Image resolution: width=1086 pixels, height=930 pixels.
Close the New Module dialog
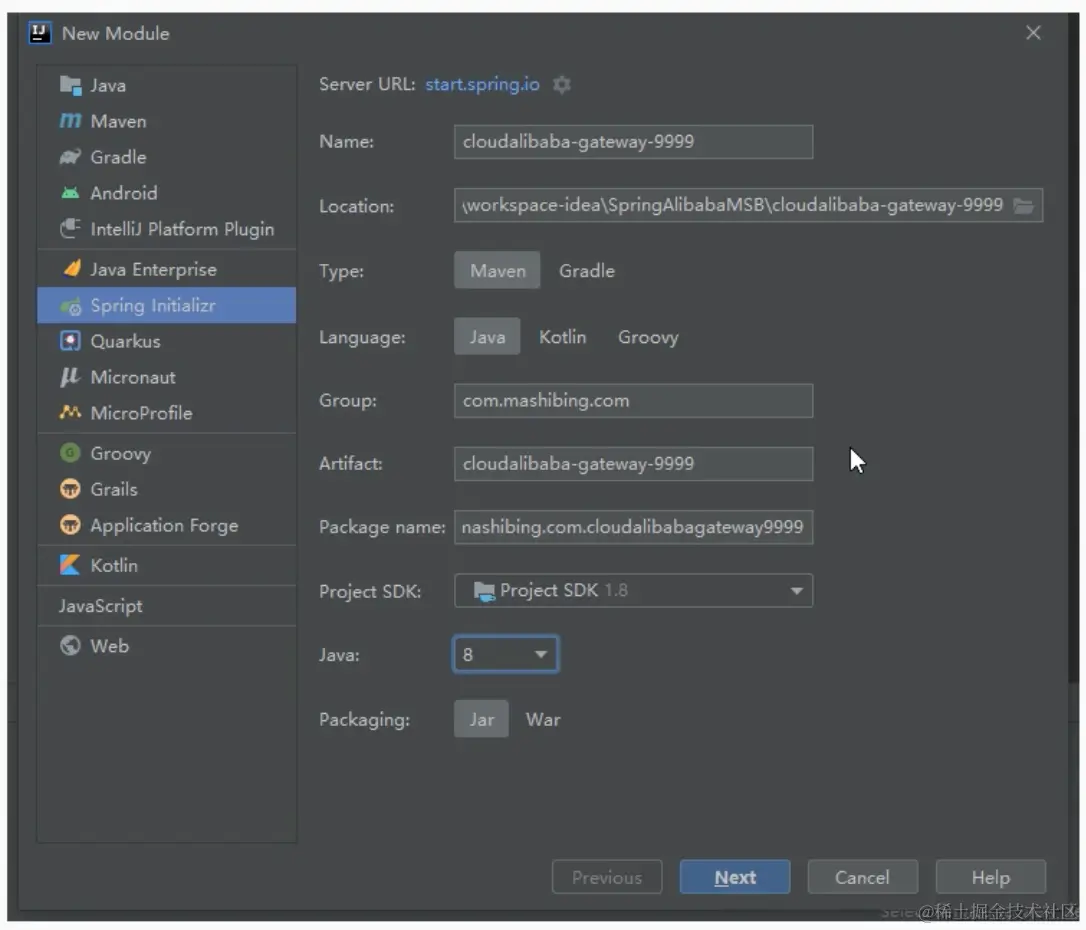[1033, 33]
